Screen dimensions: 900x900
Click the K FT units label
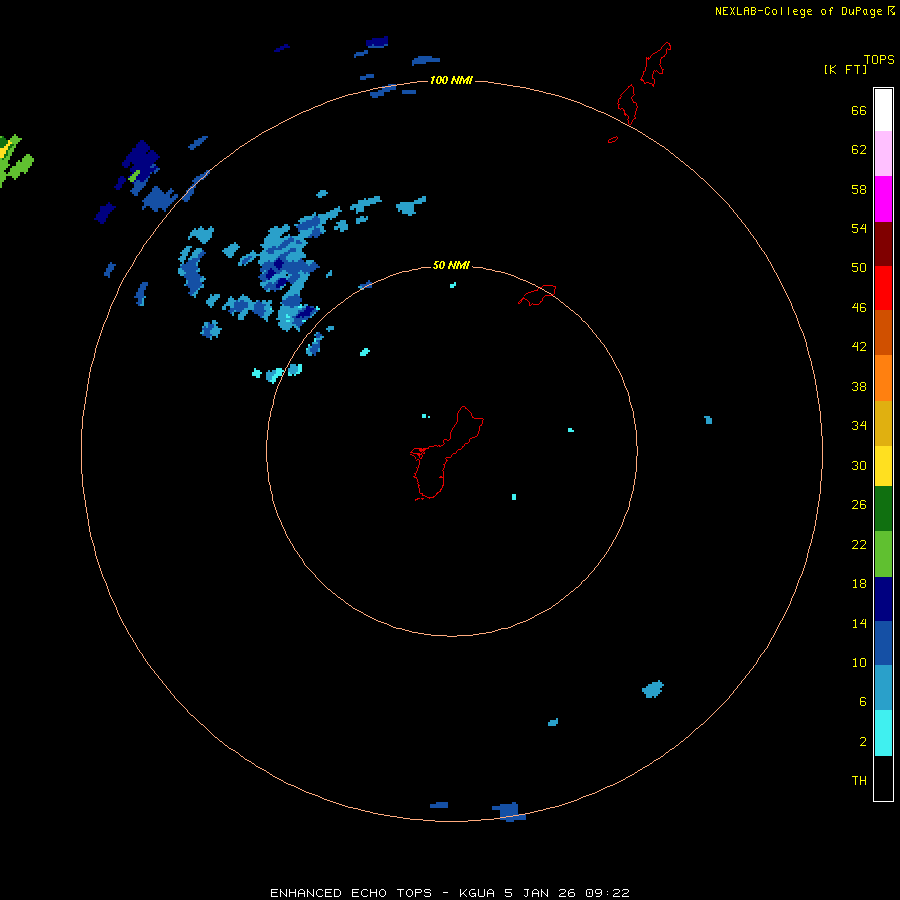tap(846, 69)
